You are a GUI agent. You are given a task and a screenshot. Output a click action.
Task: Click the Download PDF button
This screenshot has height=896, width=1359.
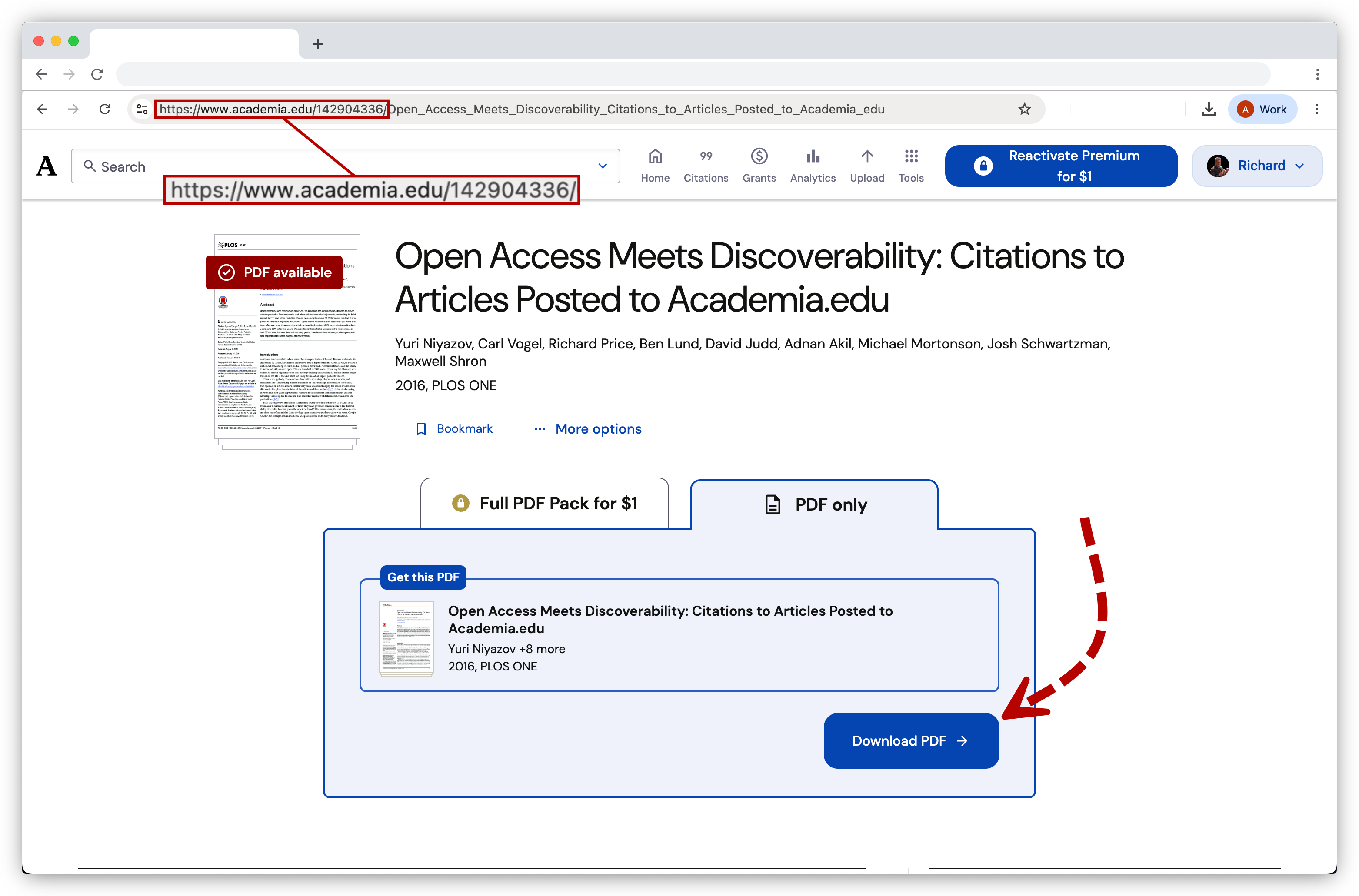point(911,740)
